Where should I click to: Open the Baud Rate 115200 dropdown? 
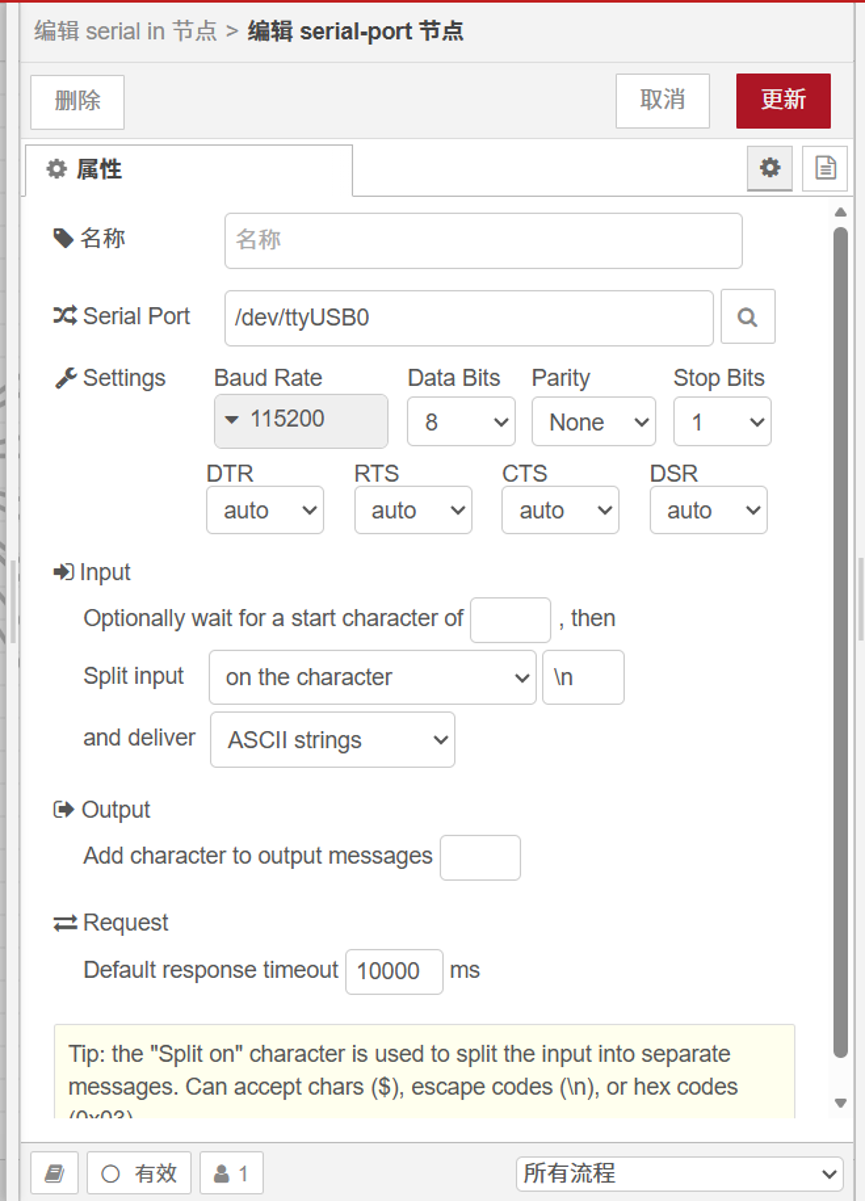(x=301, y=420)
